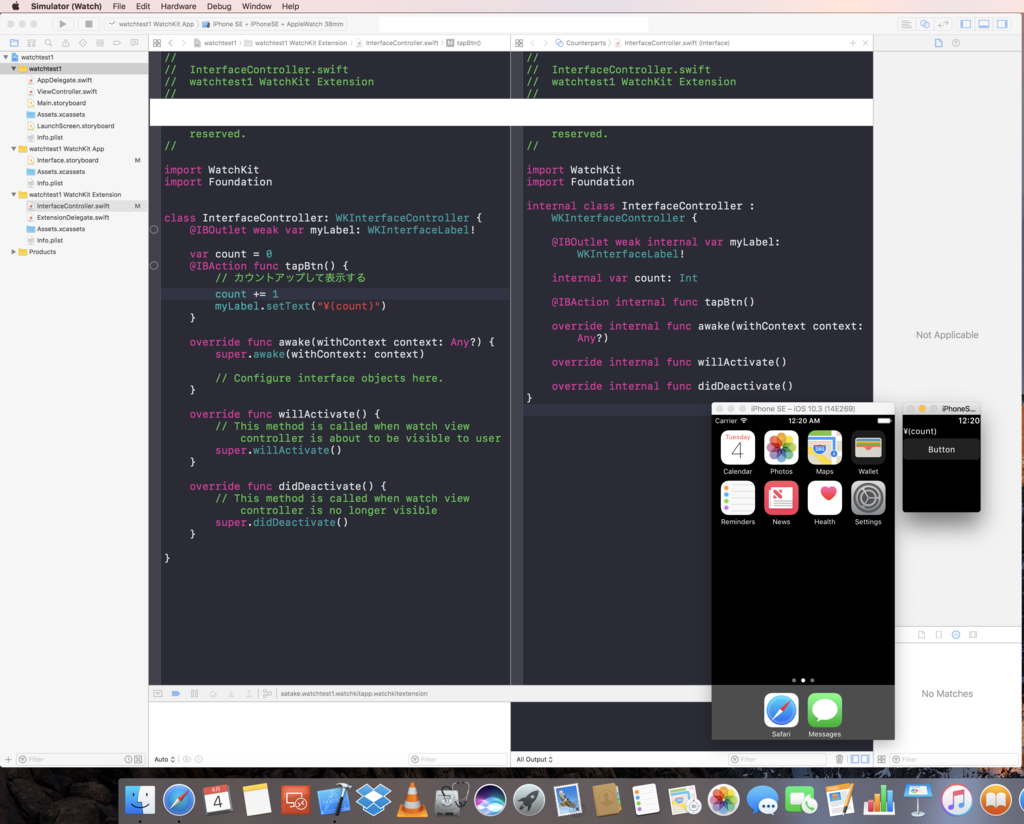Open the All Output console dropdown
The width and height of the screenshot is (1024, 824).
534,759
